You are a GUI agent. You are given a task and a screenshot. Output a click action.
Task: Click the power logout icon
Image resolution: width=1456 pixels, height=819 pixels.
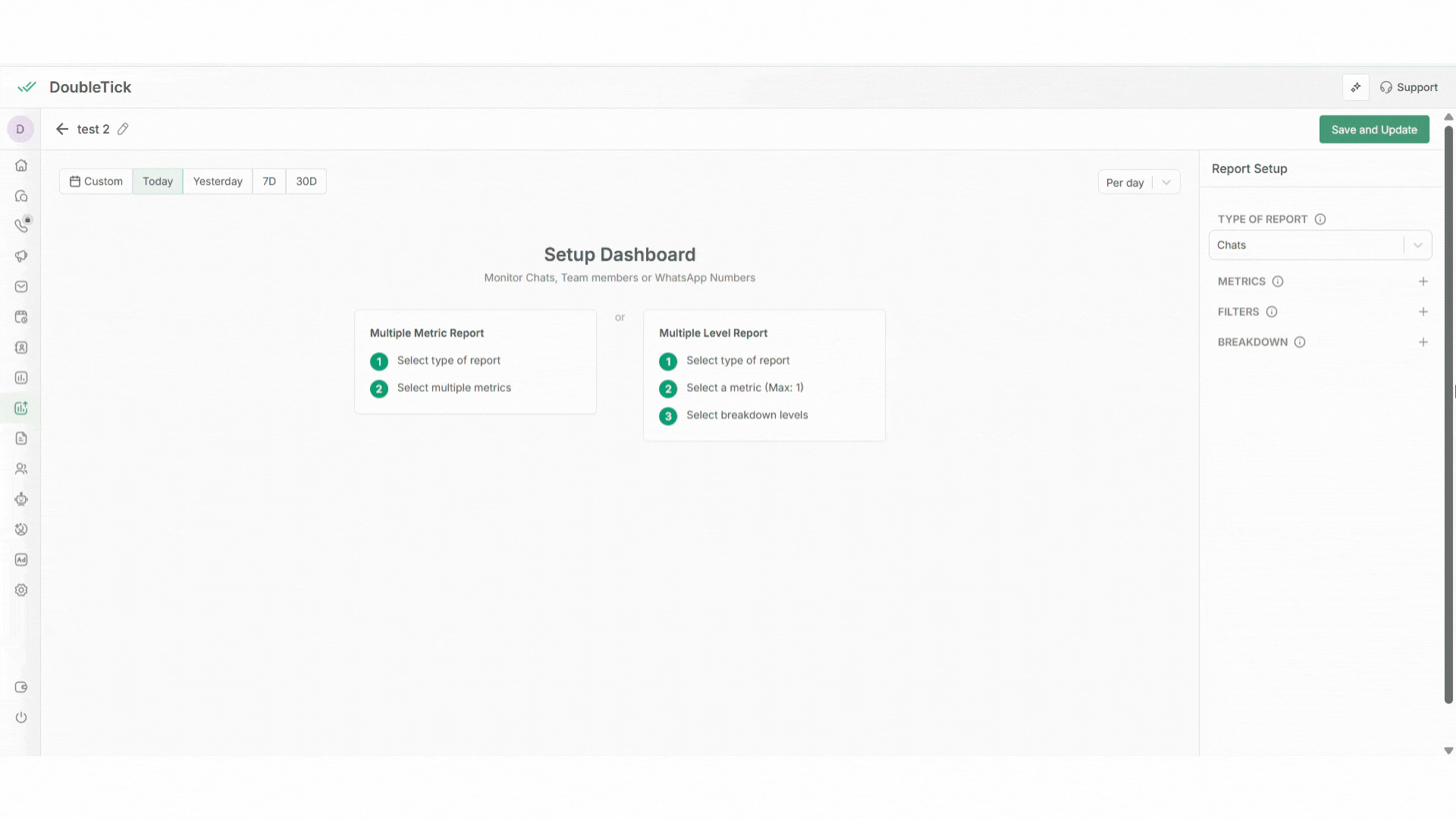[x=21, y=717]
